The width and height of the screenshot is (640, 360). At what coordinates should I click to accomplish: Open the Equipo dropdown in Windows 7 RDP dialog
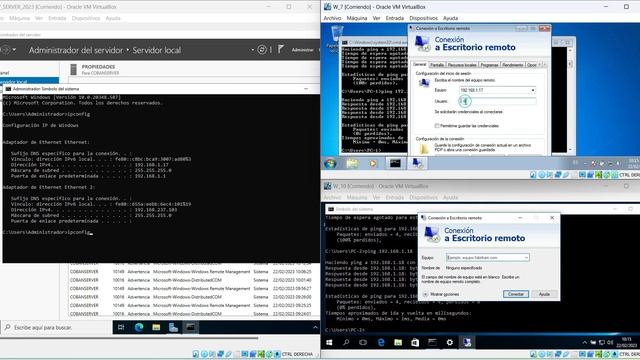coord(533,90)
